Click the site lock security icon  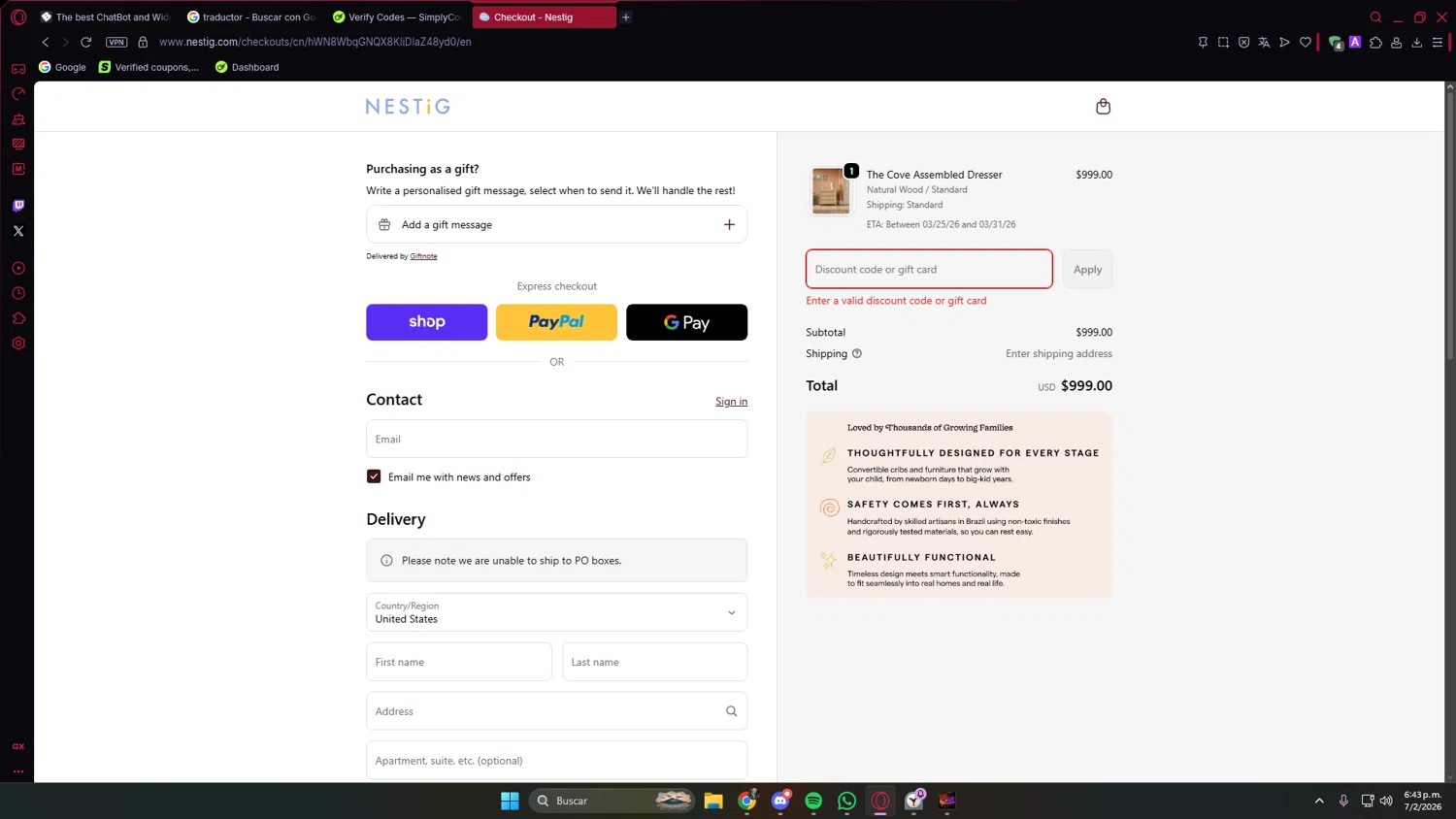pyautogui.click(x=143, y=42)
